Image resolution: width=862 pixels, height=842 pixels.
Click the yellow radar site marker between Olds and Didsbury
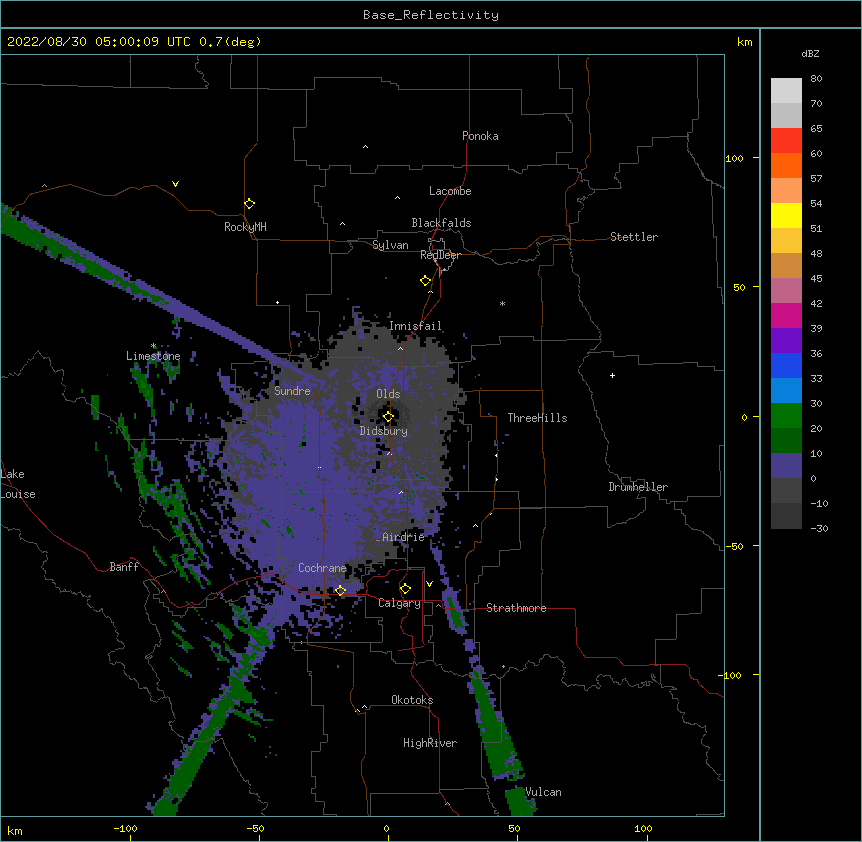(388, 416)
